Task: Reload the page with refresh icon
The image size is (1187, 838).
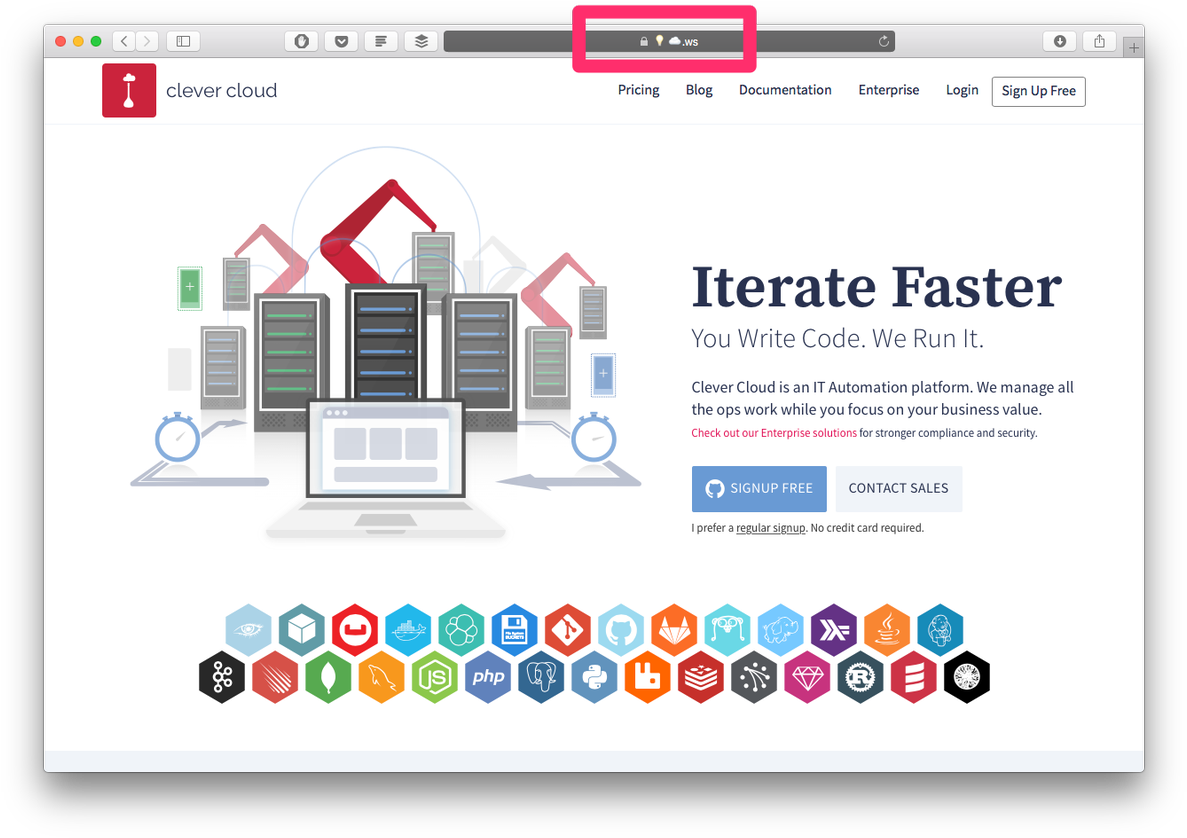Action: 883,41
